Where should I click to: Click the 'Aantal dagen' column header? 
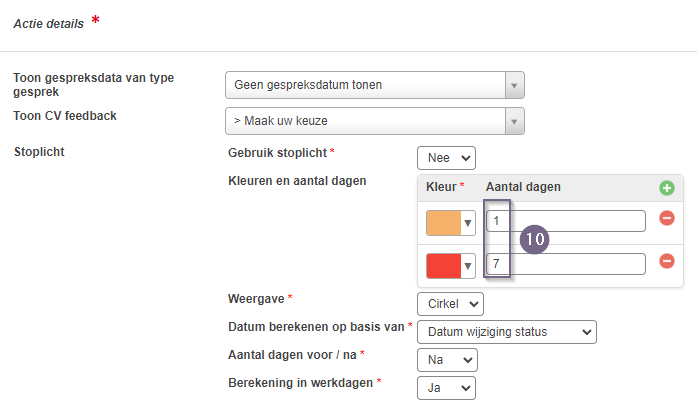523,187
